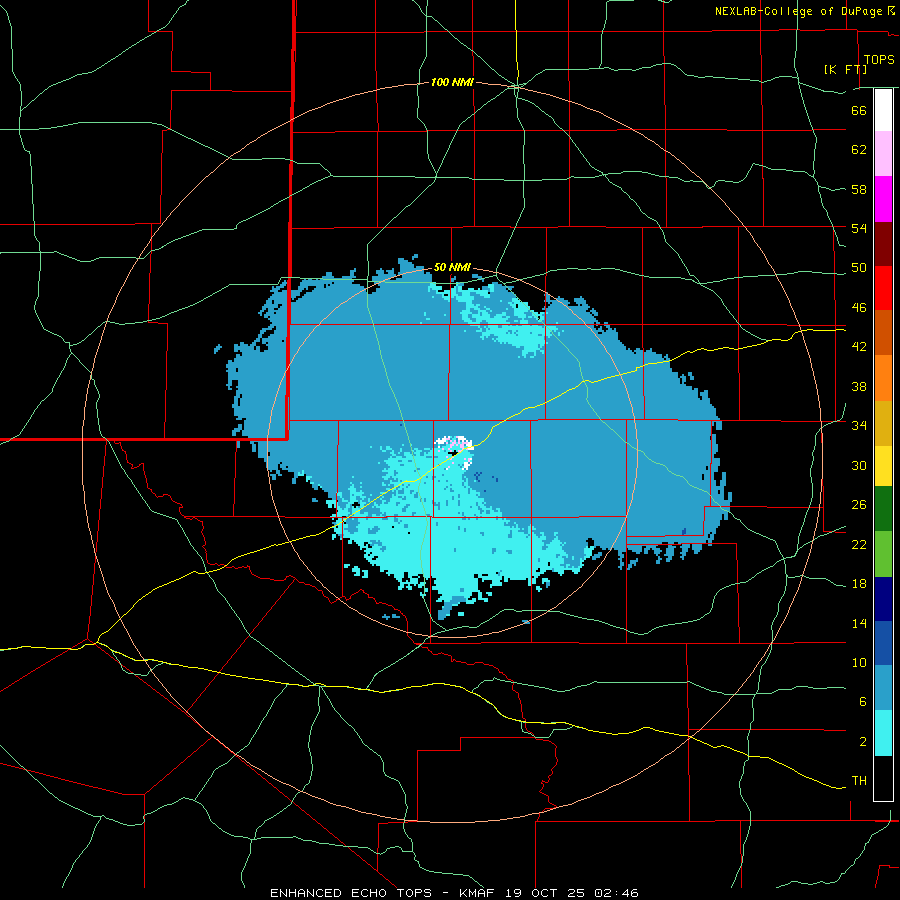Image resolution: width=900 pixels, height=900 pixels.
Task: Click the legend value 14
Action: [859, 623]
